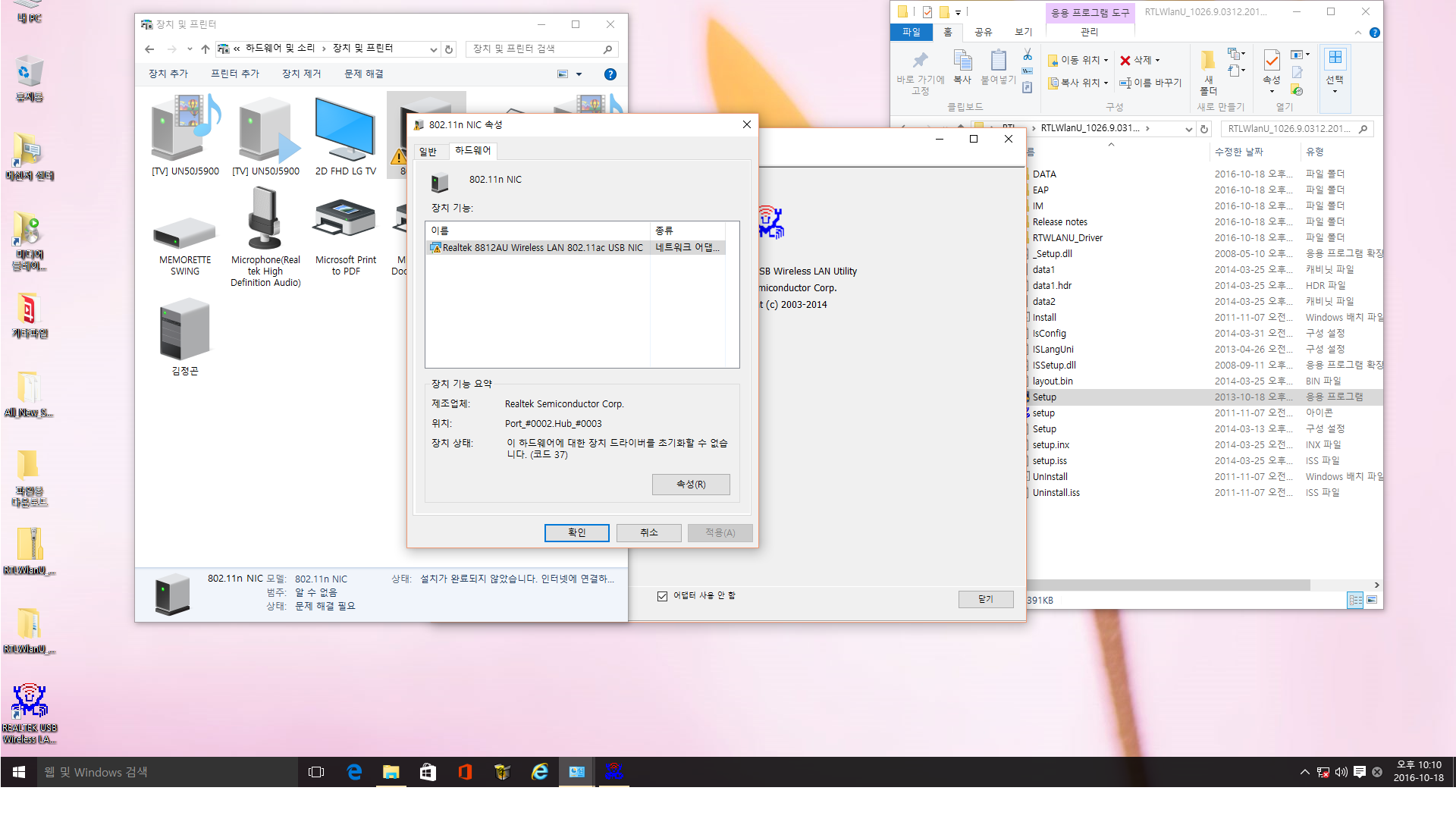Select Realtek 8812AU Wireless LAN row in list

point(576,248)
